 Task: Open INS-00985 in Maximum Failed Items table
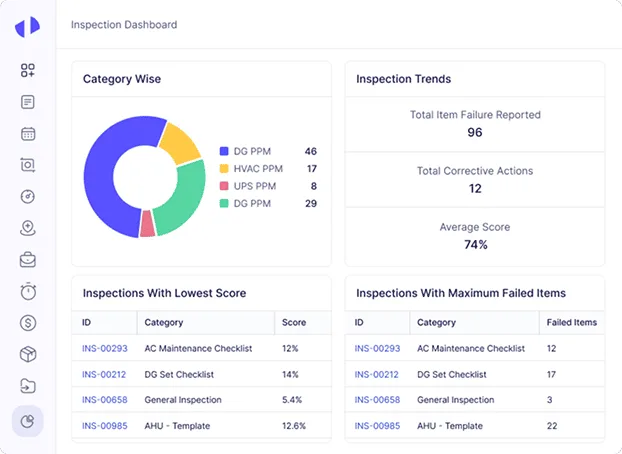tap(377, 426)
